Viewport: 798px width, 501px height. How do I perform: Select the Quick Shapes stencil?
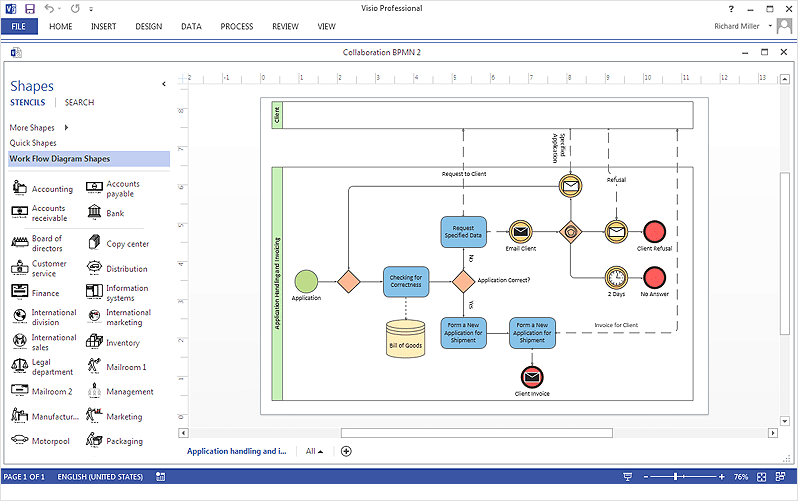pyautogui.click(x=33, y=143)
